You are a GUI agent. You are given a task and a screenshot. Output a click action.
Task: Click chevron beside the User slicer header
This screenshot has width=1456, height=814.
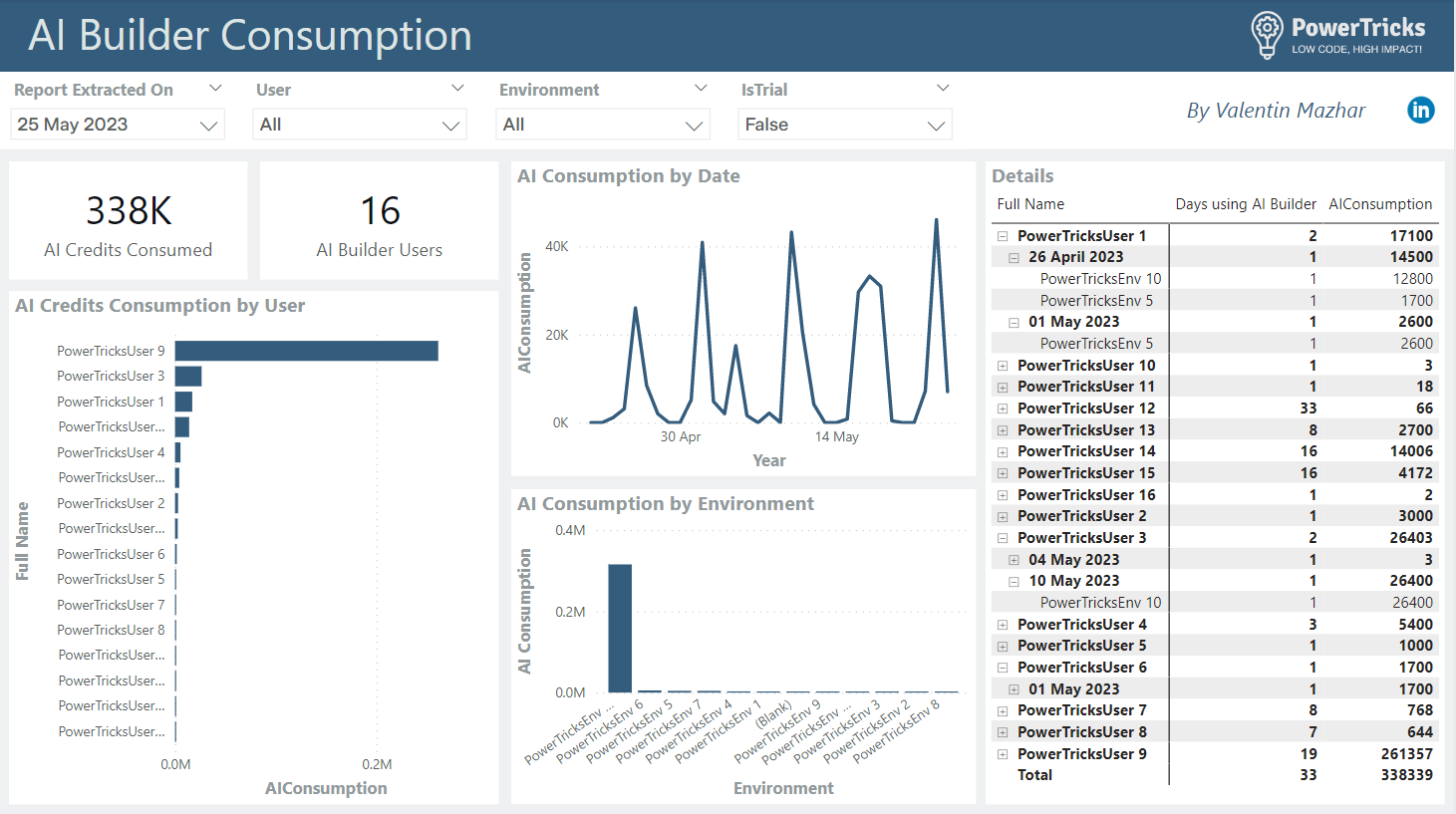click(x=458, y=89)
